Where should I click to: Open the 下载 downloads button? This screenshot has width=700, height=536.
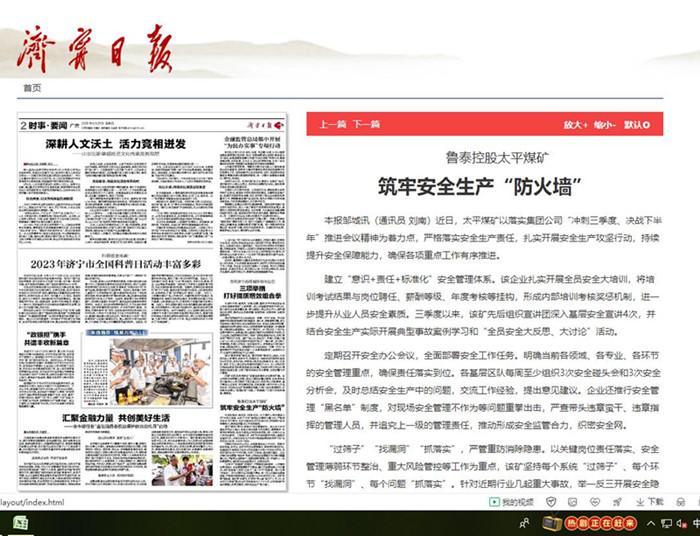point(650,502)
